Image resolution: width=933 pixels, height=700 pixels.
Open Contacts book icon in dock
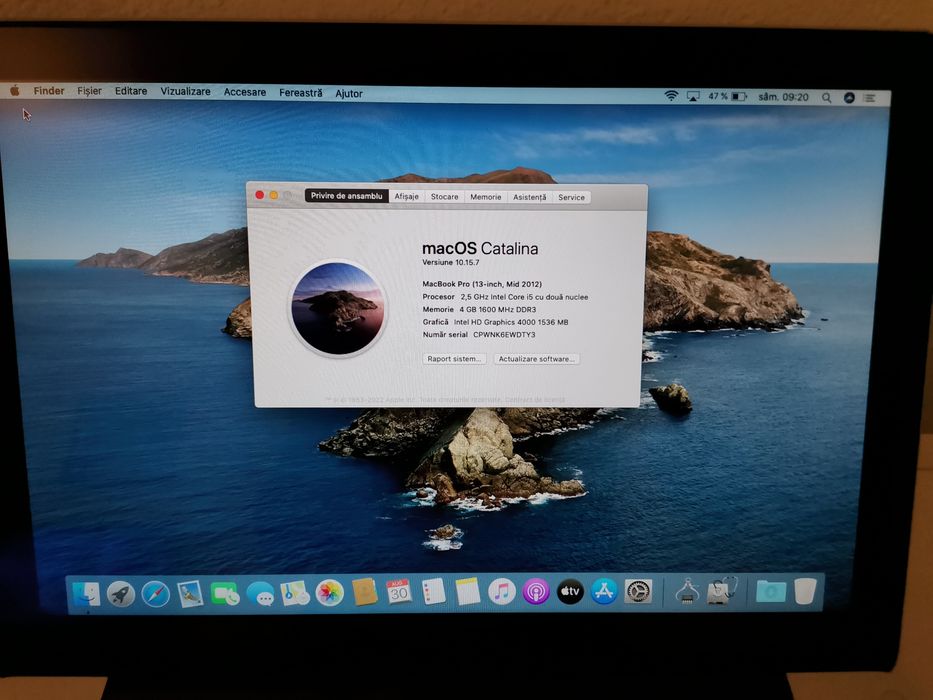[x=364, y=592]
